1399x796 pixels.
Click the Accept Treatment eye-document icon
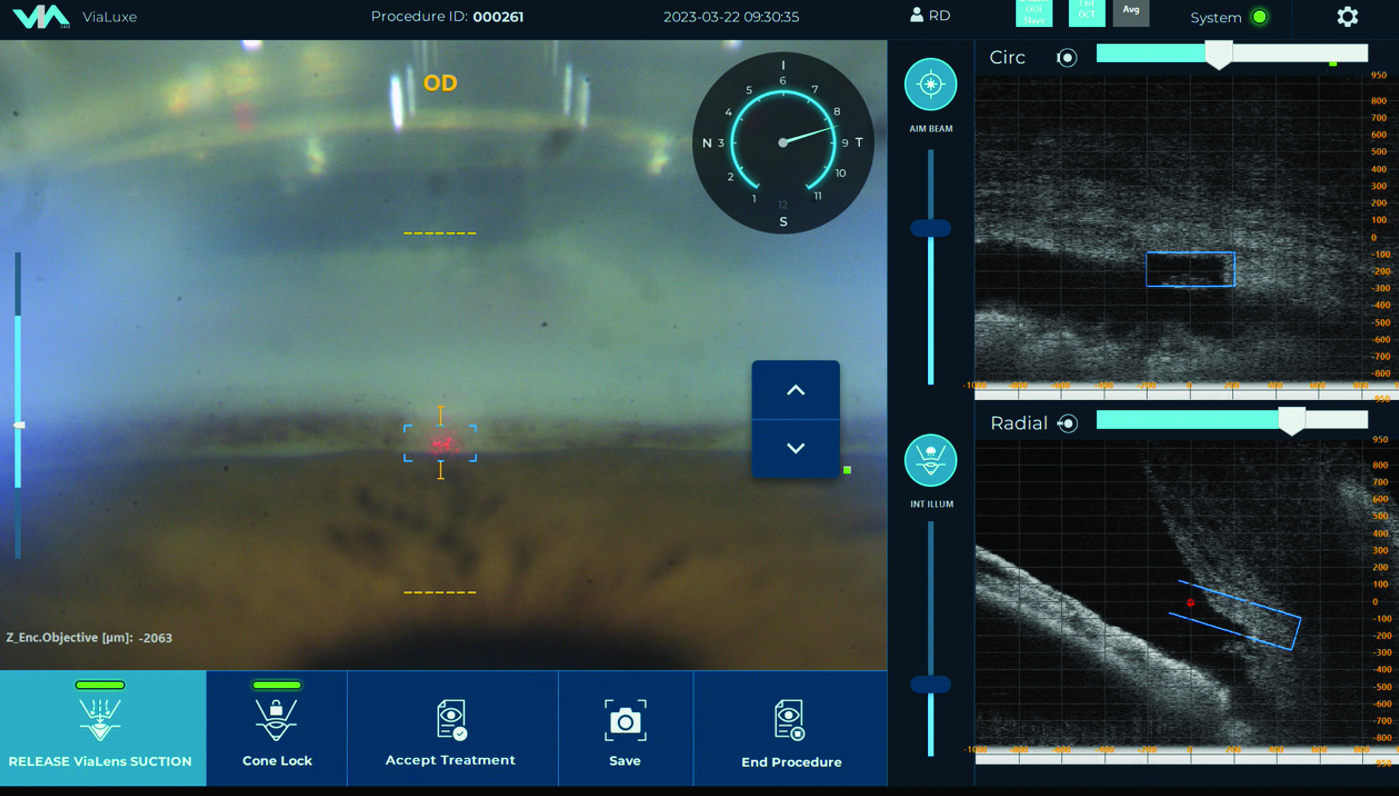452,720
